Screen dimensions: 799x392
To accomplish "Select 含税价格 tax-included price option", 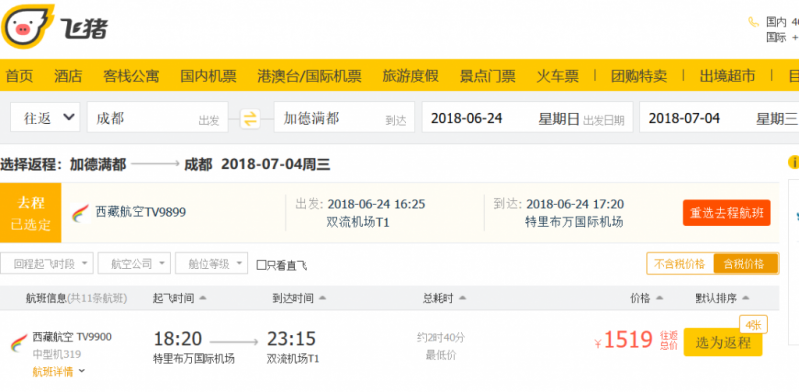I will (744, 264).
